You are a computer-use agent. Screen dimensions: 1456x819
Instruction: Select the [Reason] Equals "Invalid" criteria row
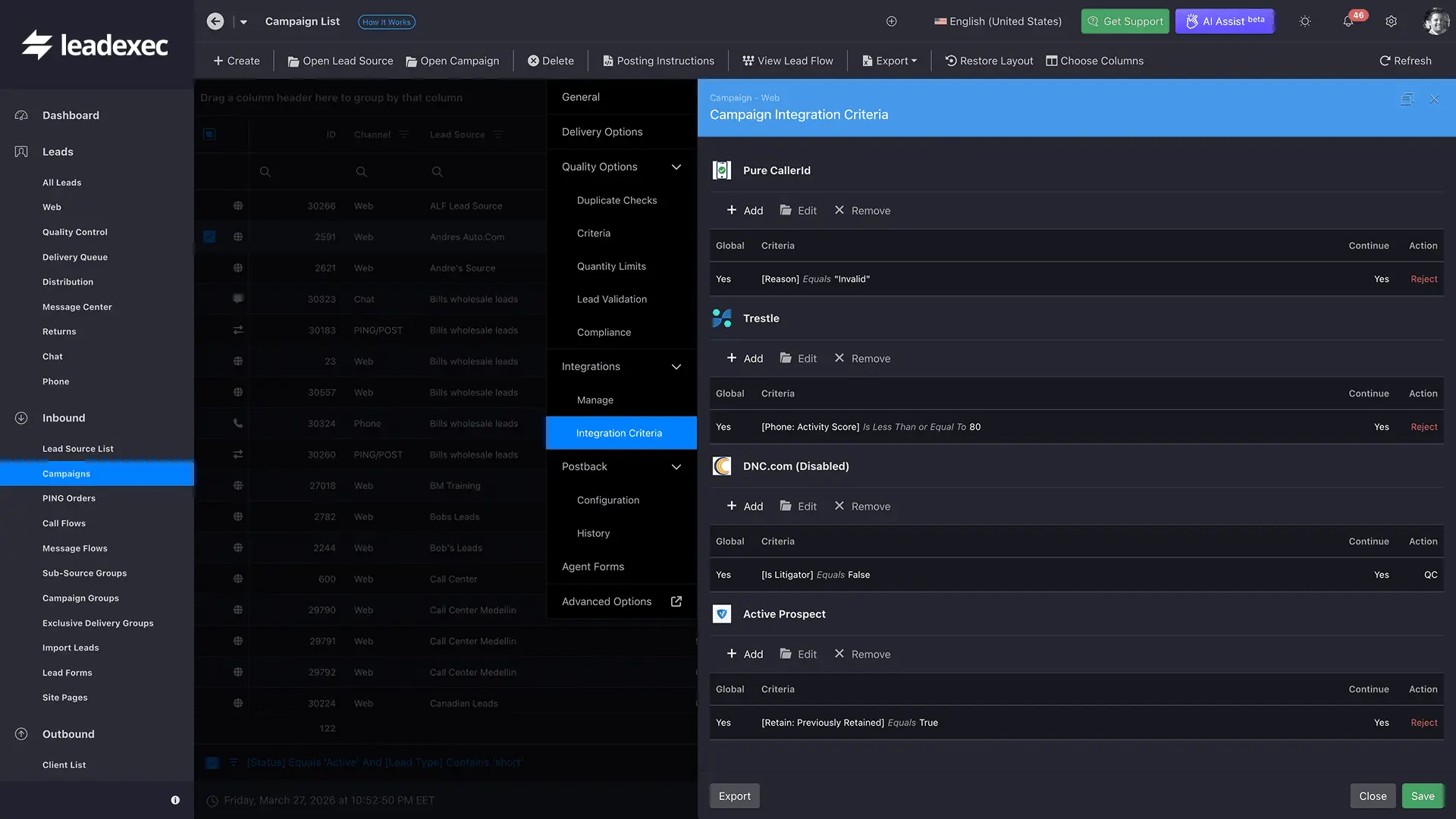coord(1077,279)
